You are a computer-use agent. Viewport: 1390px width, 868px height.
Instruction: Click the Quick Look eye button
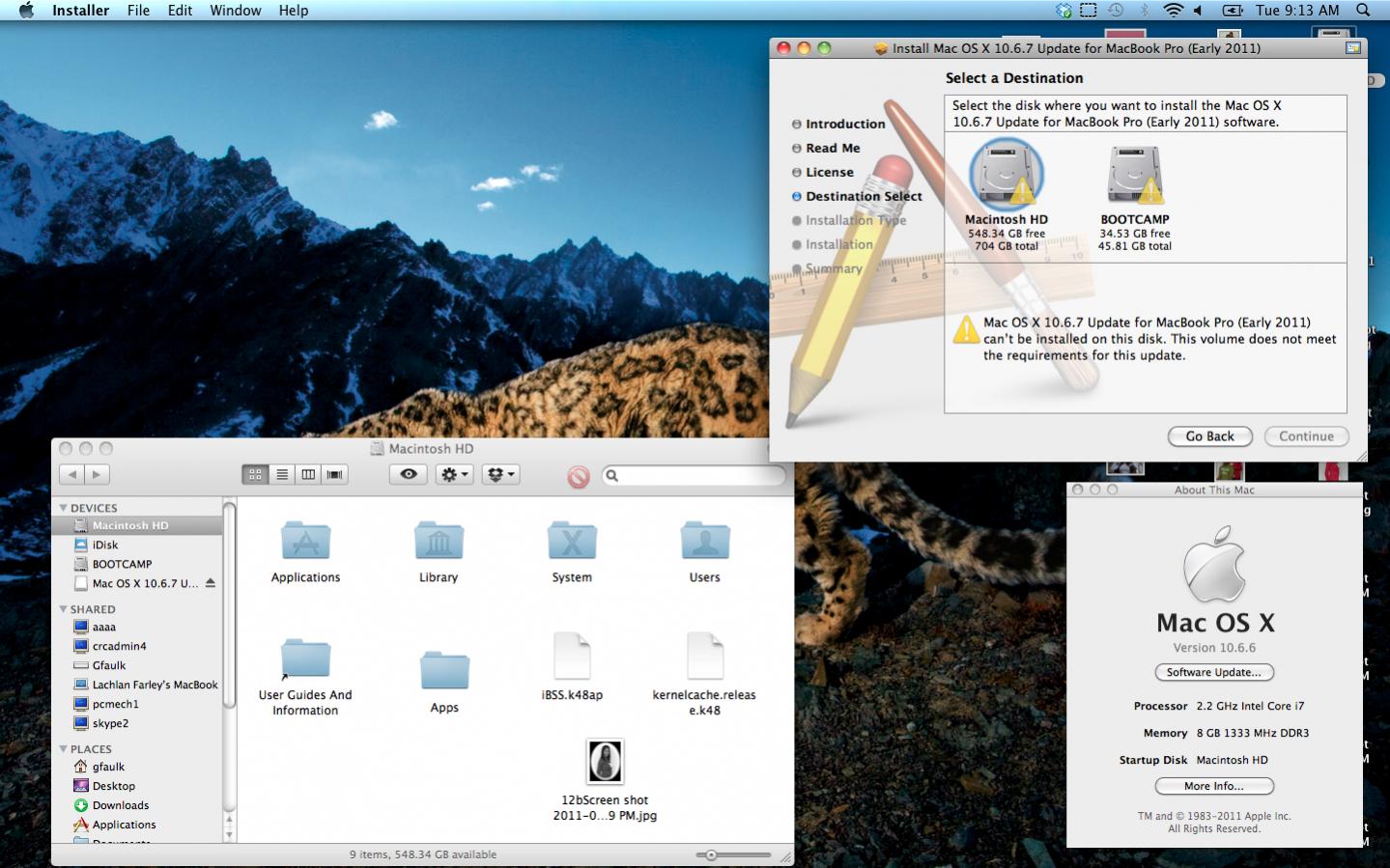coord(409,474)
